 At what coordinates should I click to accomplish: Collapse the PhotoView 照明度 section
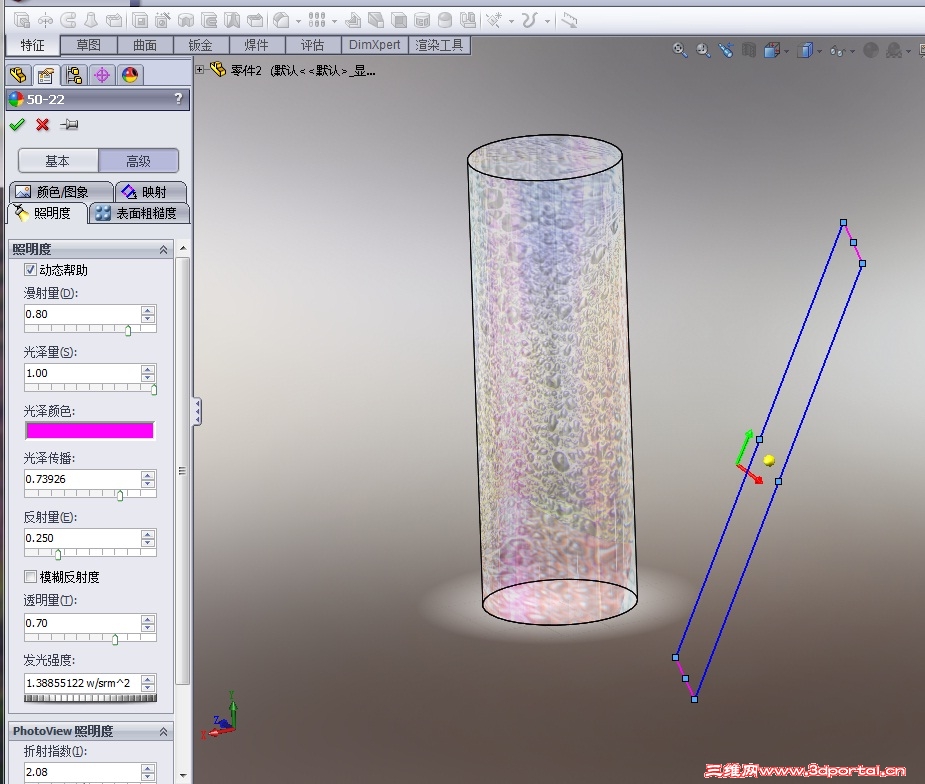91,731
